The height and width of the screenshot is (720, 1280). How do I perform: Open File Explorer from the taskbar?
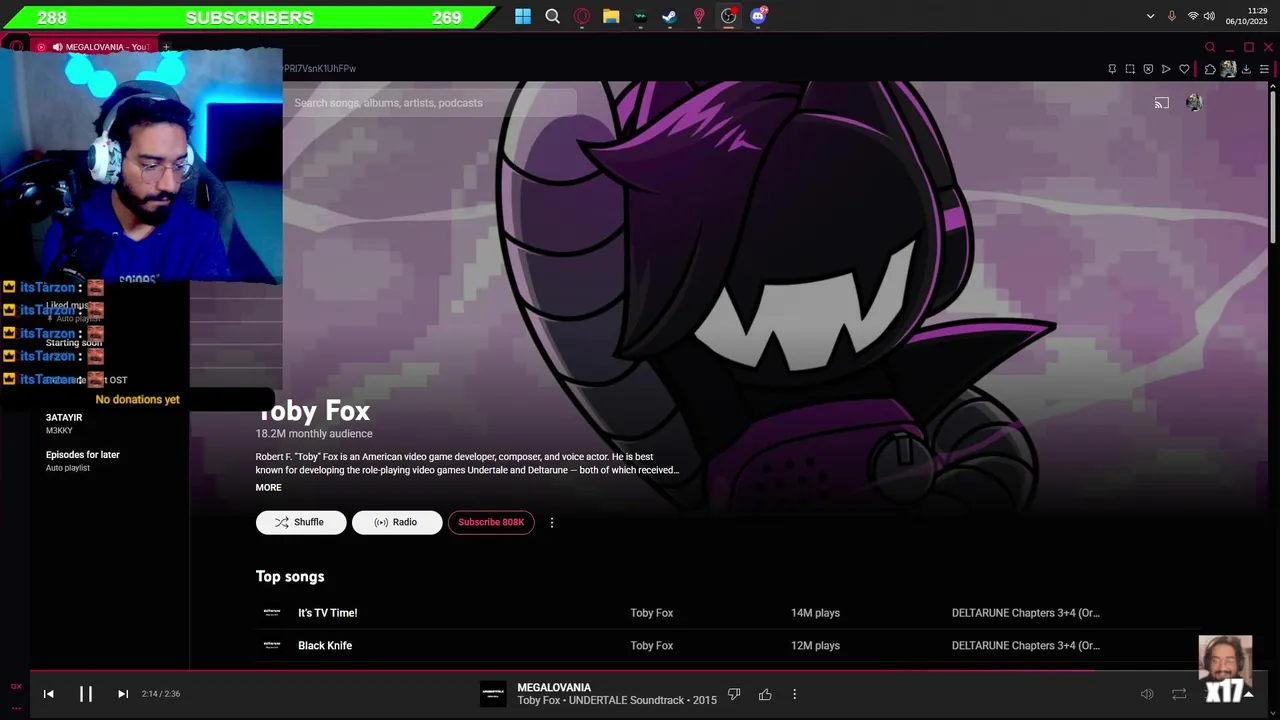[611, 16]
